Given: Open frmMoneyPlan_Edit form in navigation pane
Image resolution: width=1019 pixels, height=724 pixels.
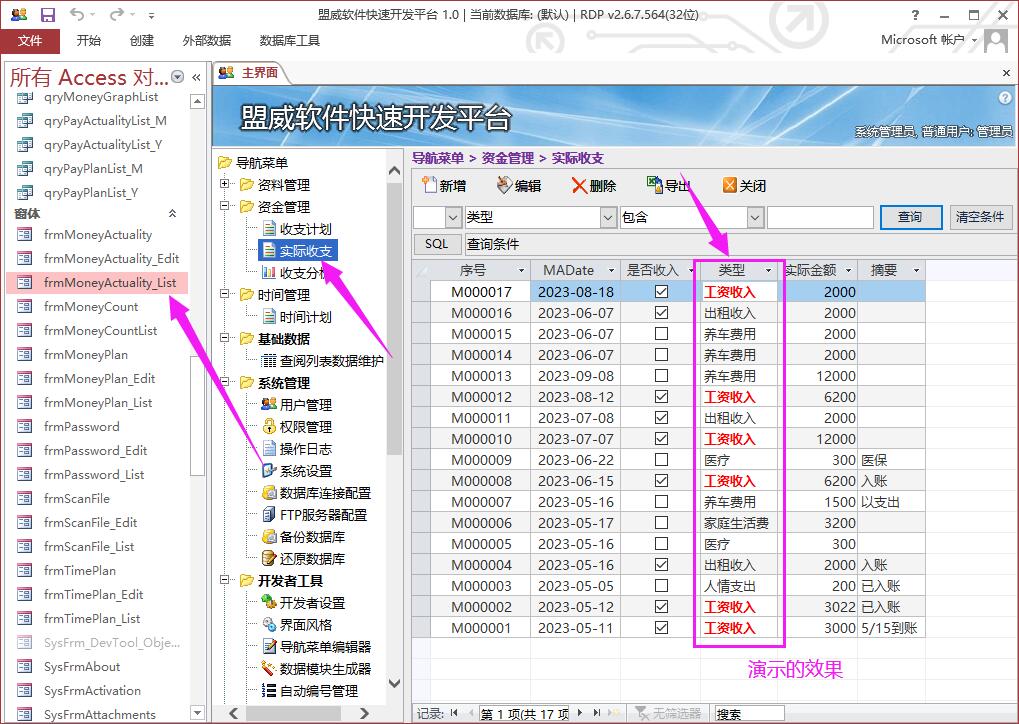Looking at the screenshot, I should pos(99,379).
